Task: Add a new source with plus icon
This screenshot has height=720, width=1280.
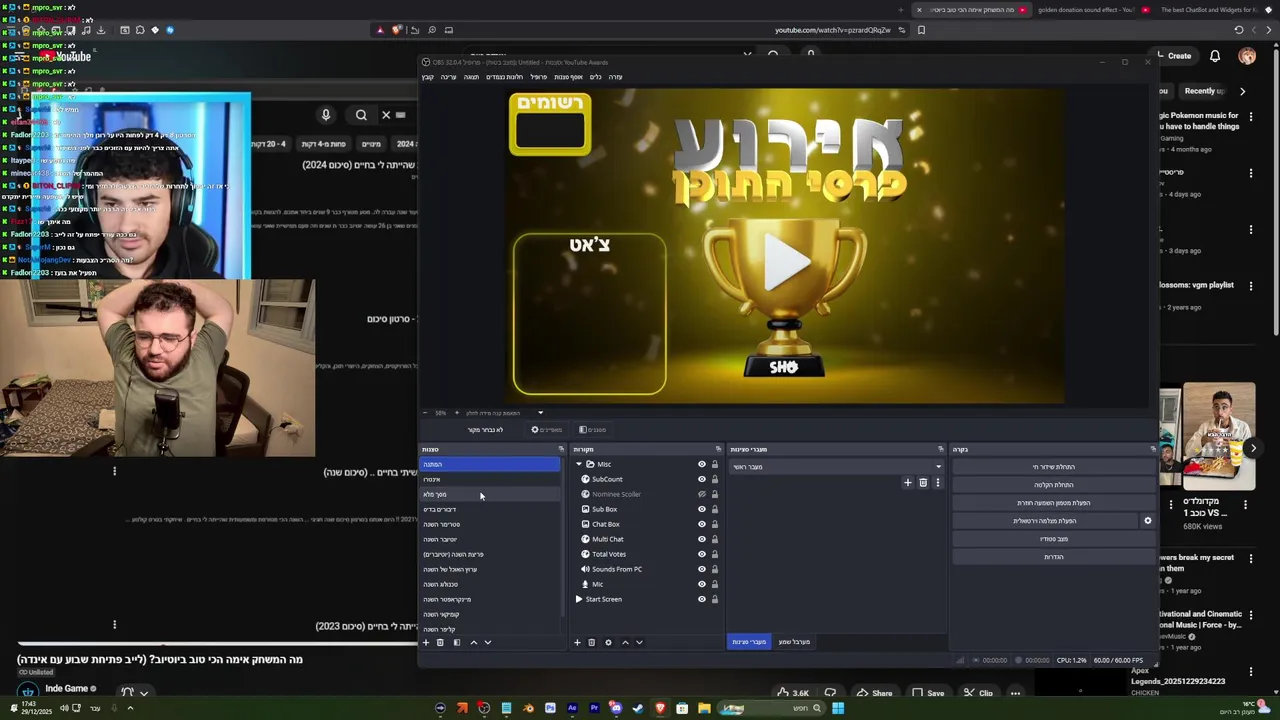Action: point(577,642)
